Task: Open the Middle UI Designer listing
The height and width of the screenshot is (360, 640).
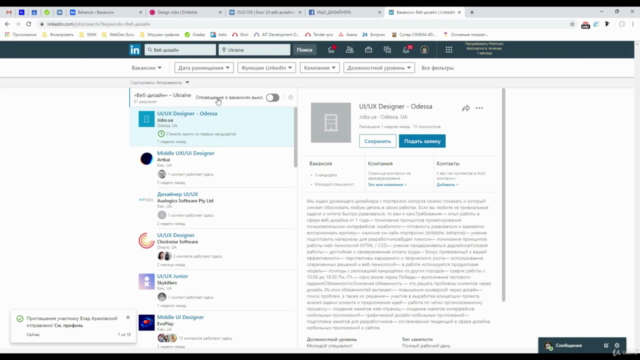Action: tap(180, 317)
